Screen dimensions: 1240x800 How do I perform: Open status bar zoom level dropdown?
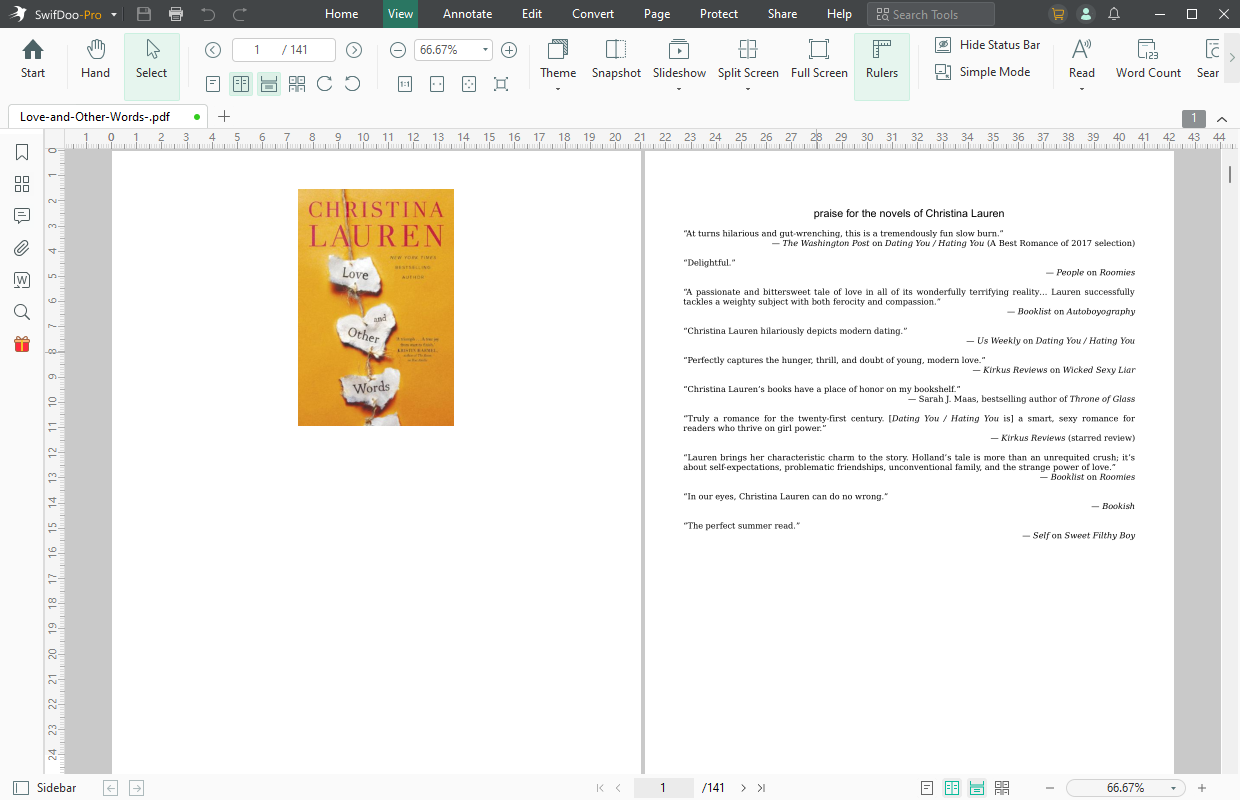point(1174,788)
